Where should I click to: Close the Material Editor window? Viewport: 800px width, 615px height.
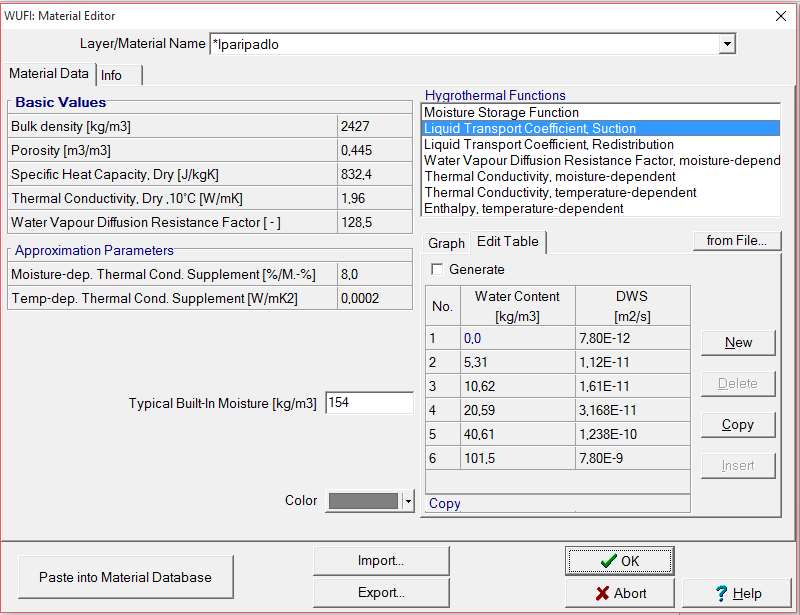(781, 16)
